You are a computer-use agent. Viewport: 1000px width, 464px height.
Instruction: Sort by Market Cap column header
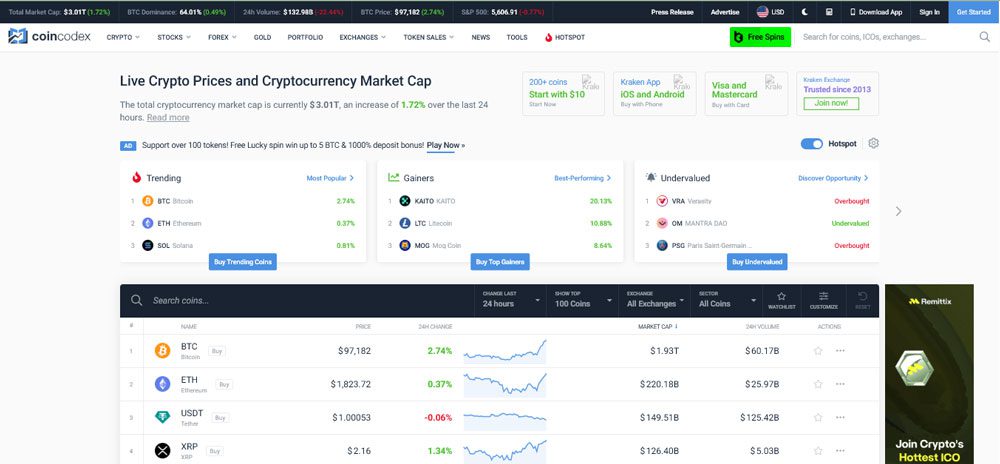658,326
